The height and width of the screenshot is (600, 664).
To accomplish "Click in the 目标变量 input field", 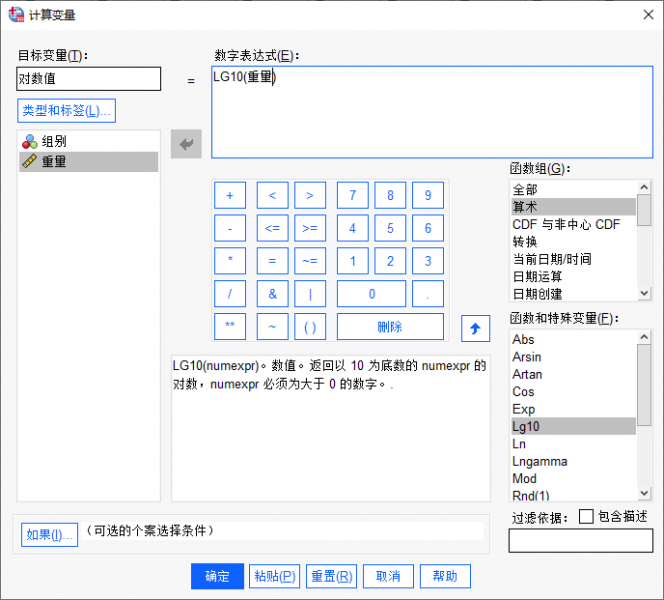I will tap(89, 79).
